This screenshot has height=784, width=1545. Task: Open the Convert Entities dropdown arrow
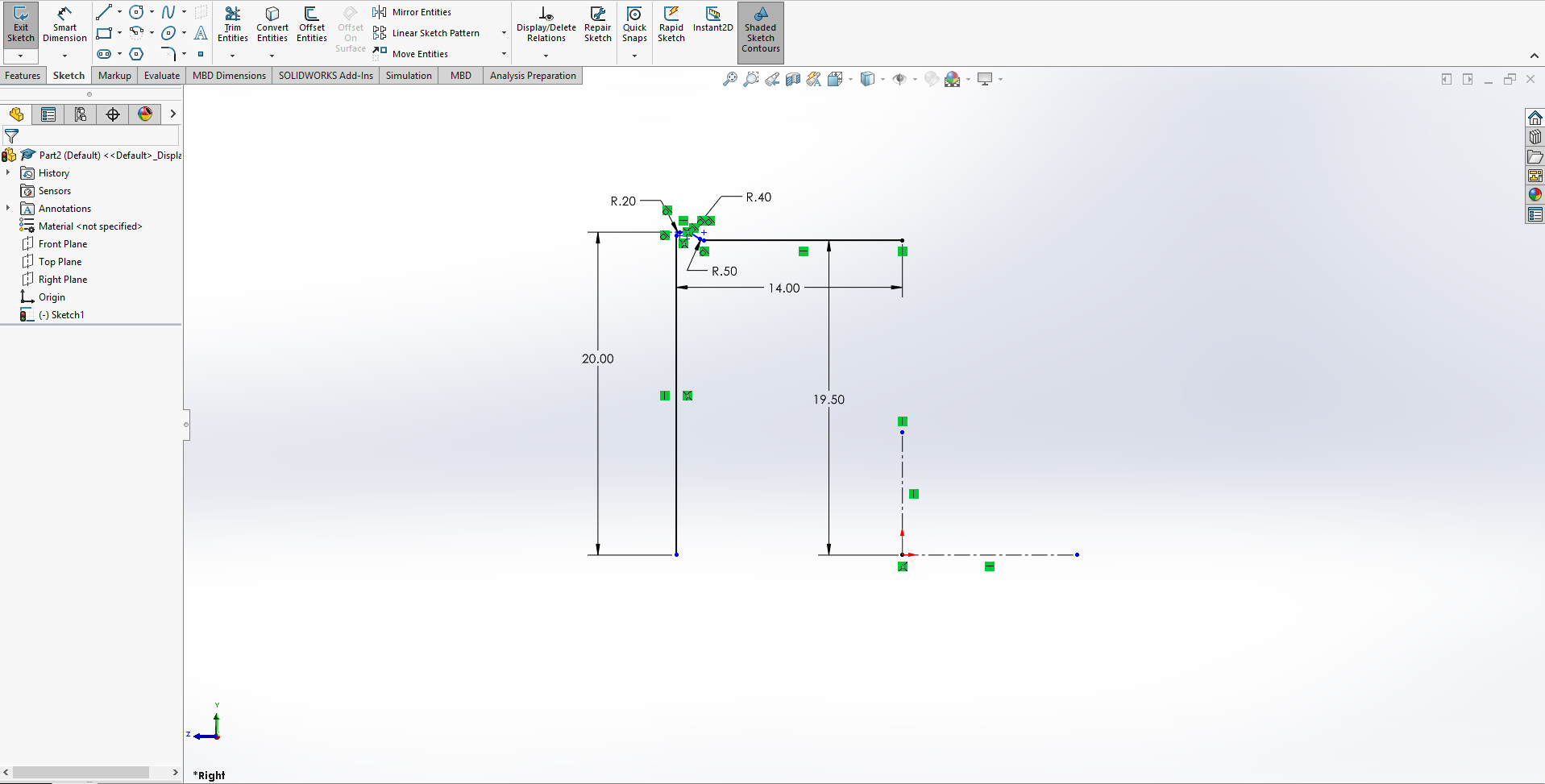click(x=272, y=56)
